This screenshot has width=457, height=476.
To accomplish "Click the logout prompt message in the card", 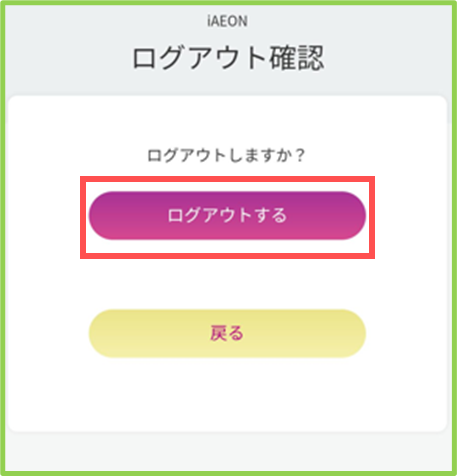I will (x=227, y=155).
